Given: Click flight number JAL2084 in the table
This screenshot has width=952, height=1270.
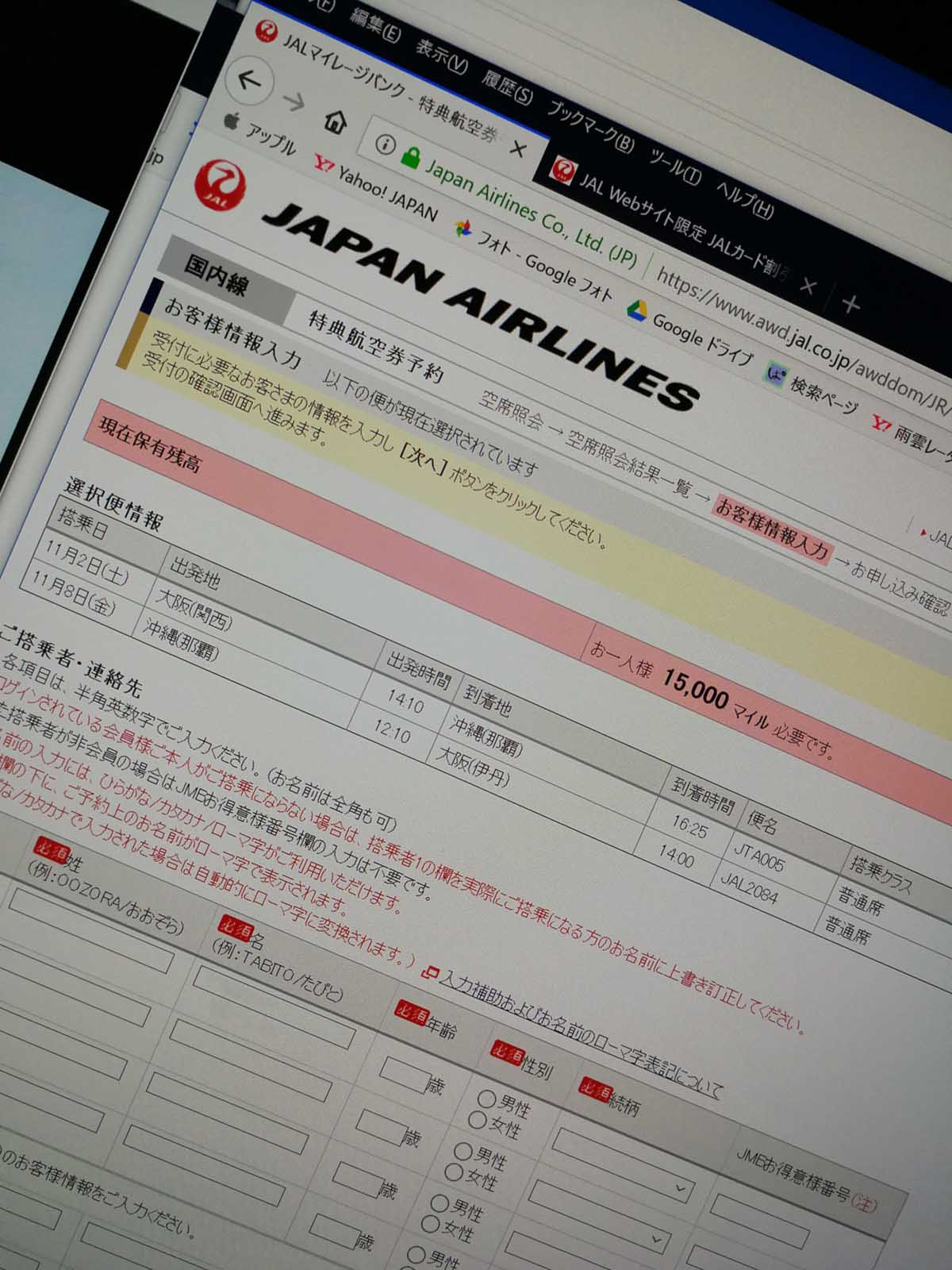Looking at the screenshot, I should point(749,890).
